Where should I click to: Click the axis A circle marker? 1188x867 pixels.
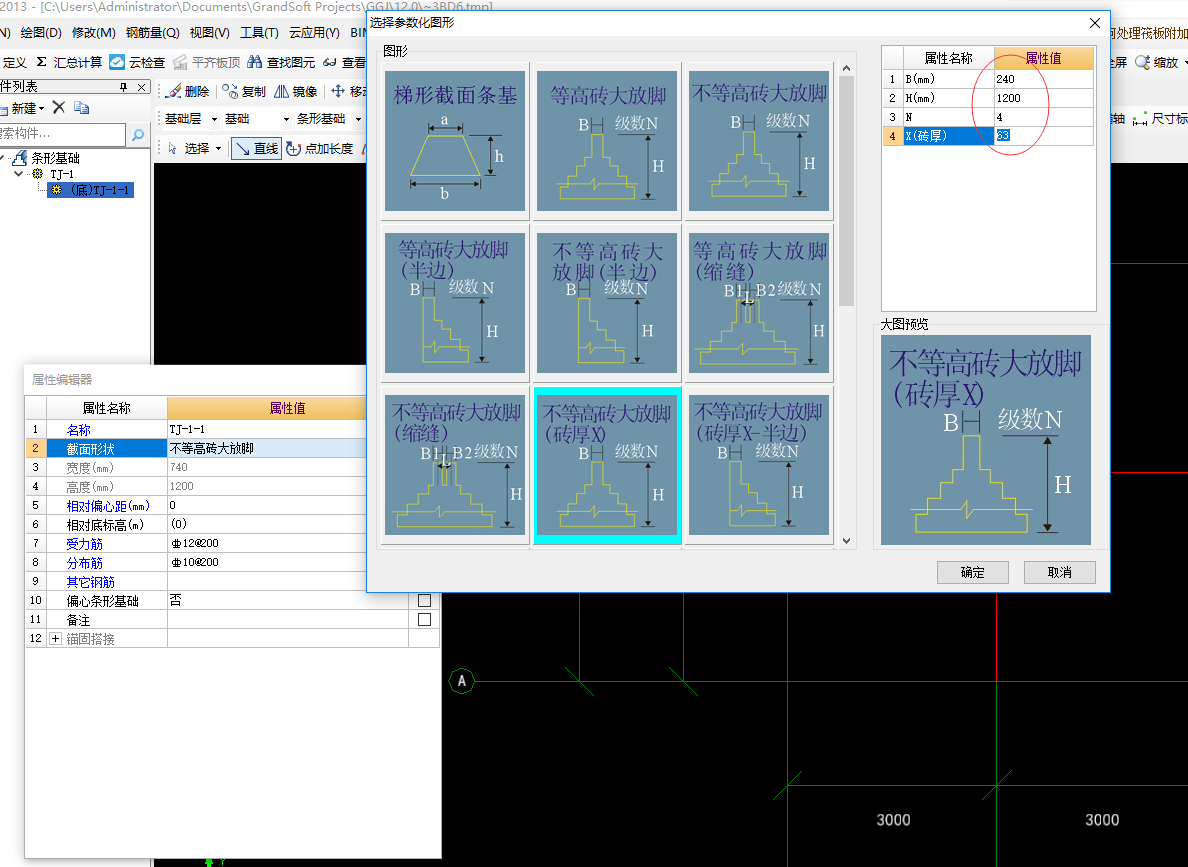coord(461,681)
